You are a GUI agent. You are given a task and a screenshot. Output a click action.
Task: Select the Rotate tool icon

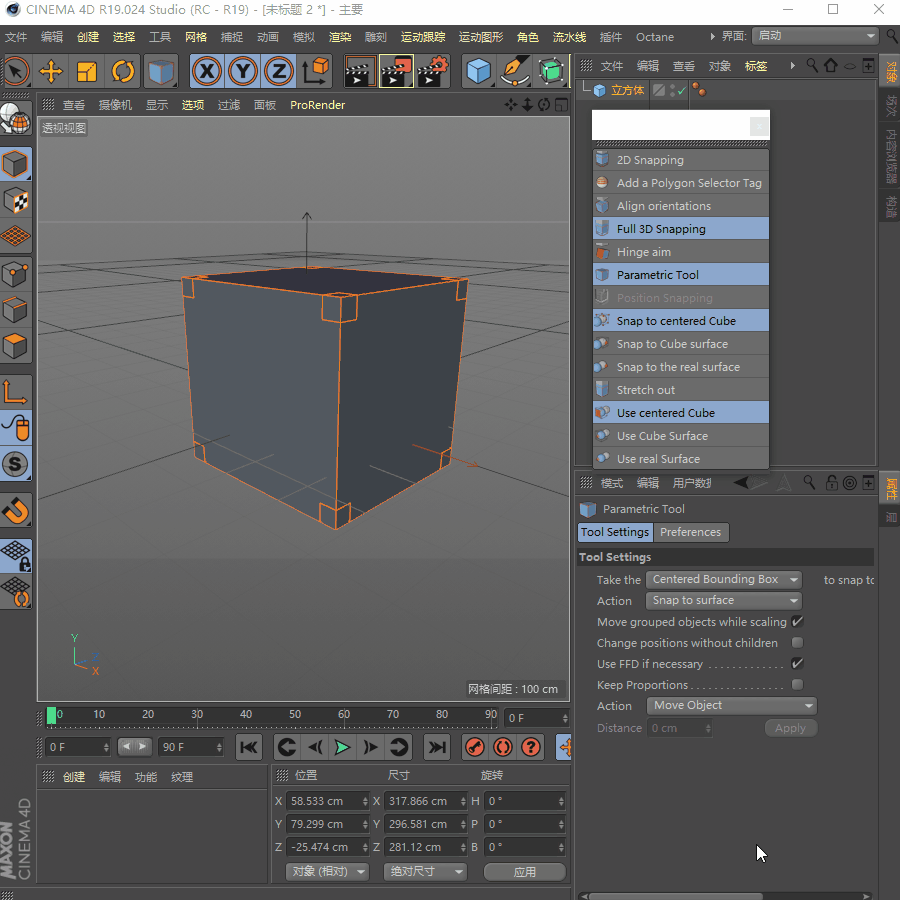123,71
